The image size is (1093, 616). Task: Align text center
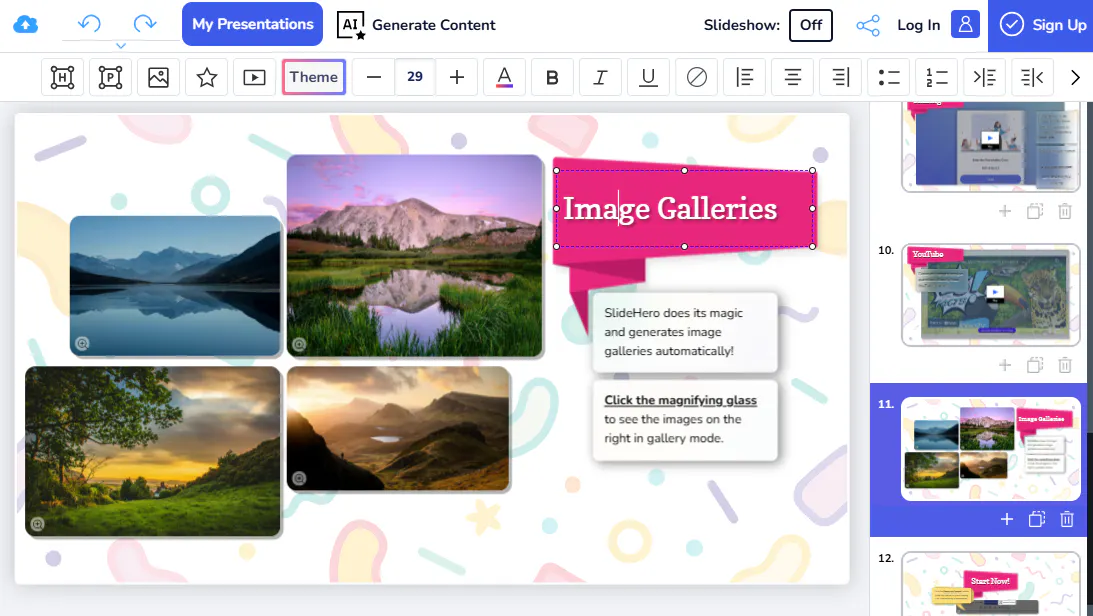(793, 77)
